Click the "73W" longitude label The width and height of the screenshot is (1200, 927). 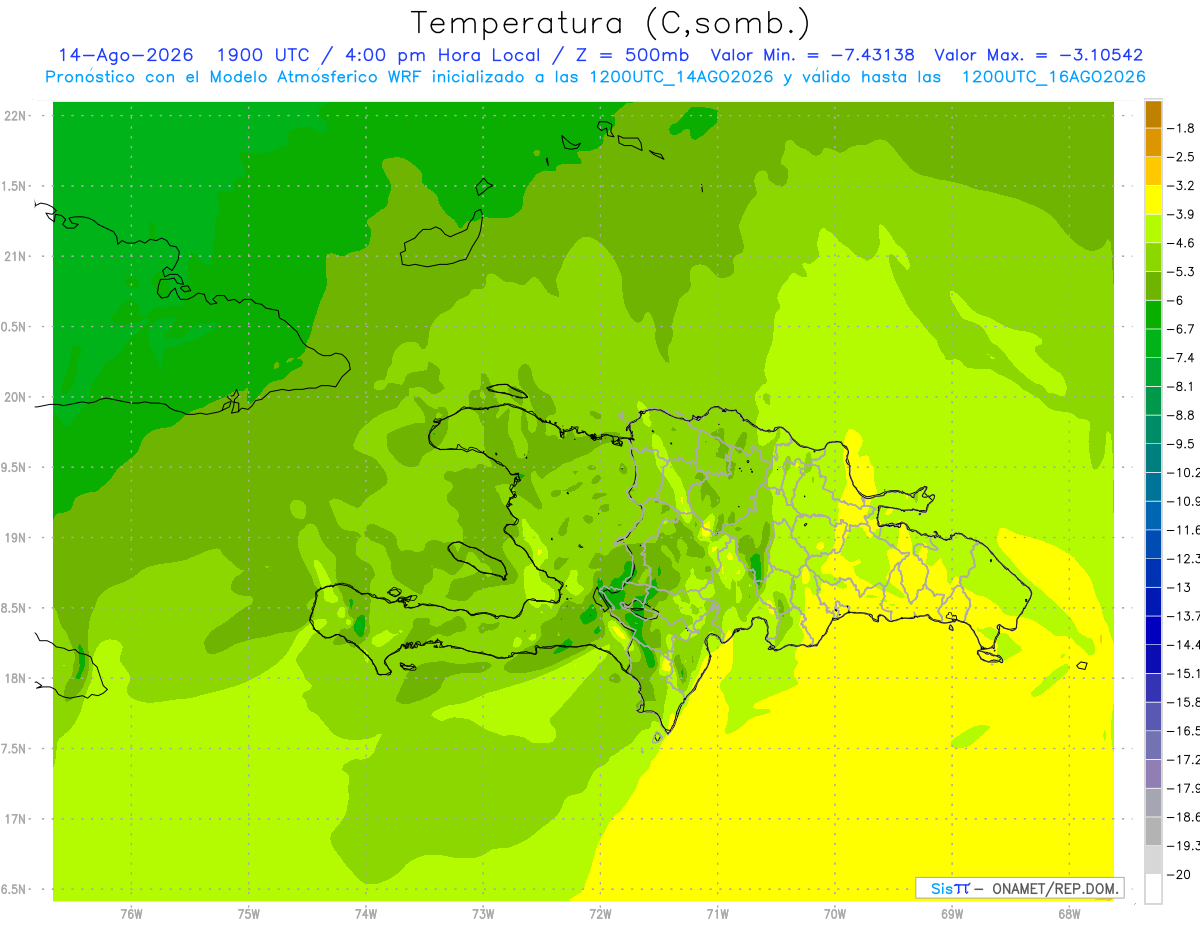483,913
